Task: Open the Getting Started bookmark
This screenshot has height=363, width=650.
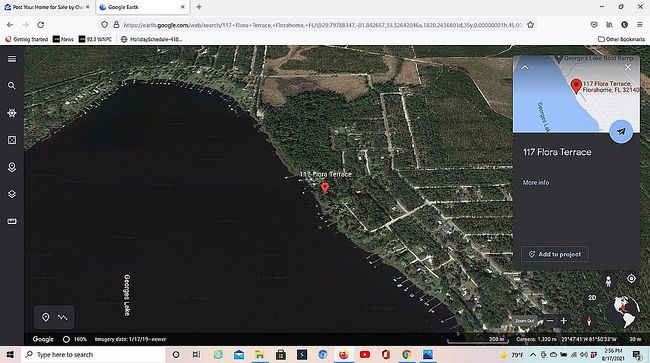Action: tap(27, 39)
